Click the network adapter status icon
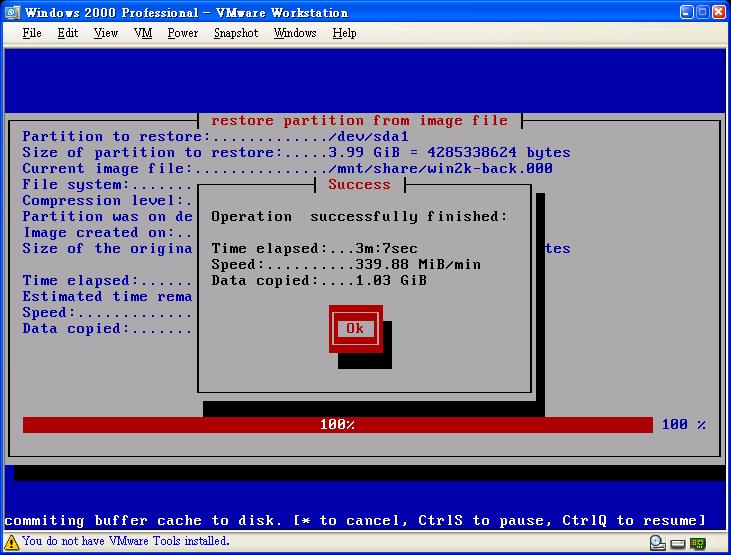Image resolution: width=731 pixels, height=555 pixels. click(698, 543)
